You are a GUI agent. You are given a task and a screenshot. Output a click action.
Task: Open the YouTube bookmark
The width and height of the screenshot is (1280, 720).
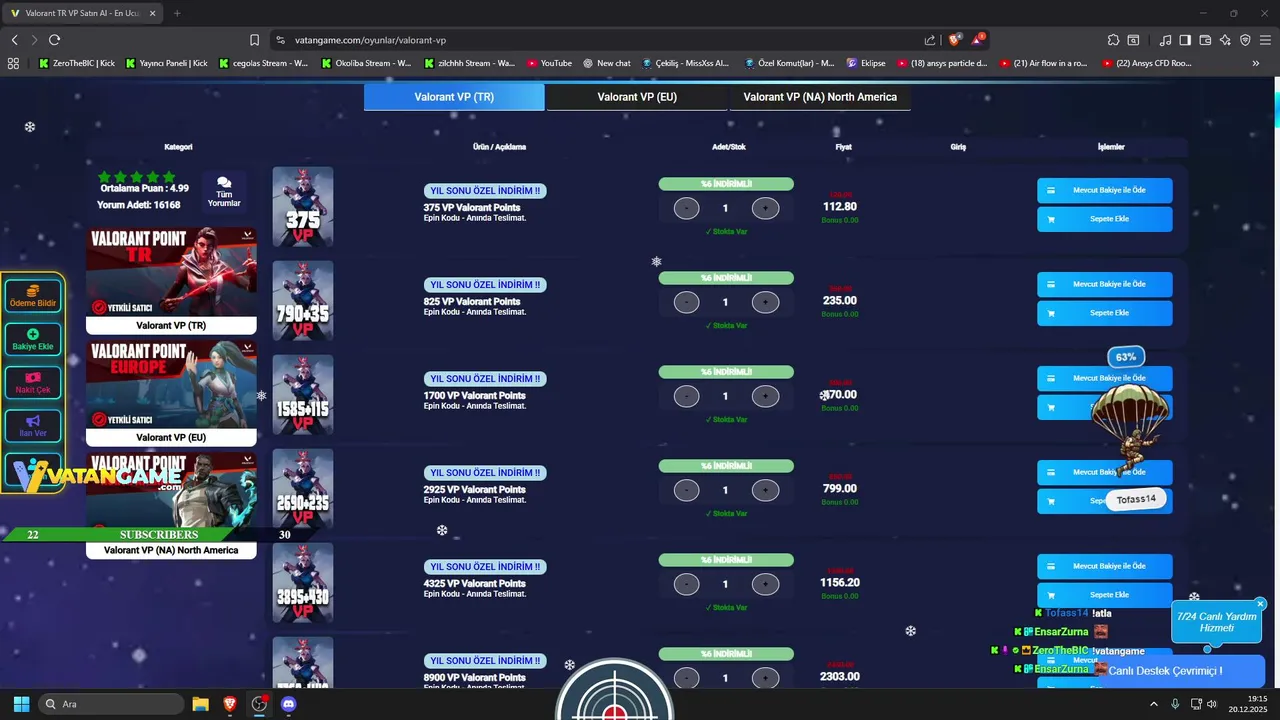click(x=549, y=63)
